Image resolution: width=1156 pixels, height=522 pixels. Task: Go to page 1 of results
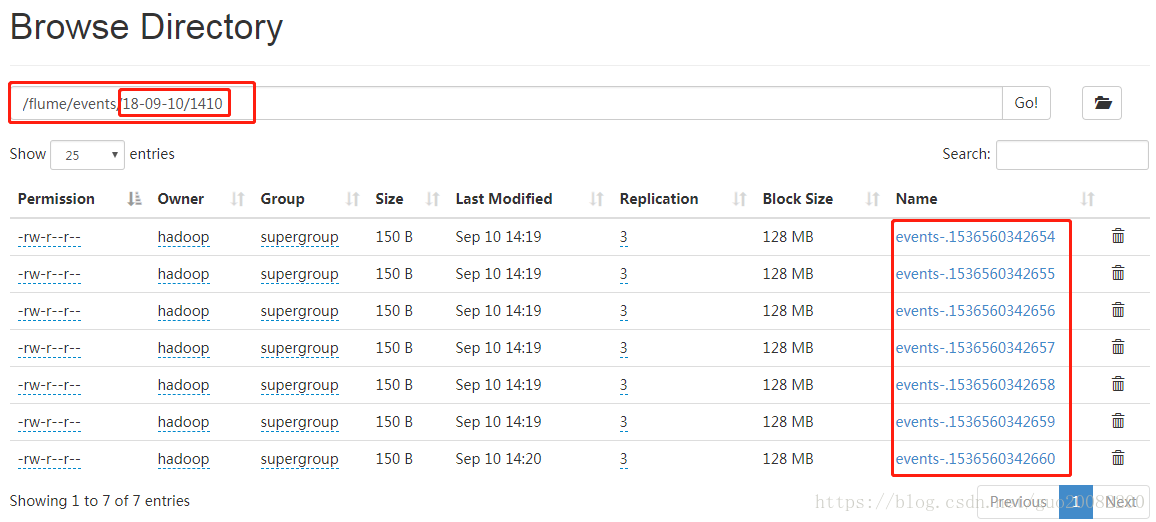pos(1076,502)
